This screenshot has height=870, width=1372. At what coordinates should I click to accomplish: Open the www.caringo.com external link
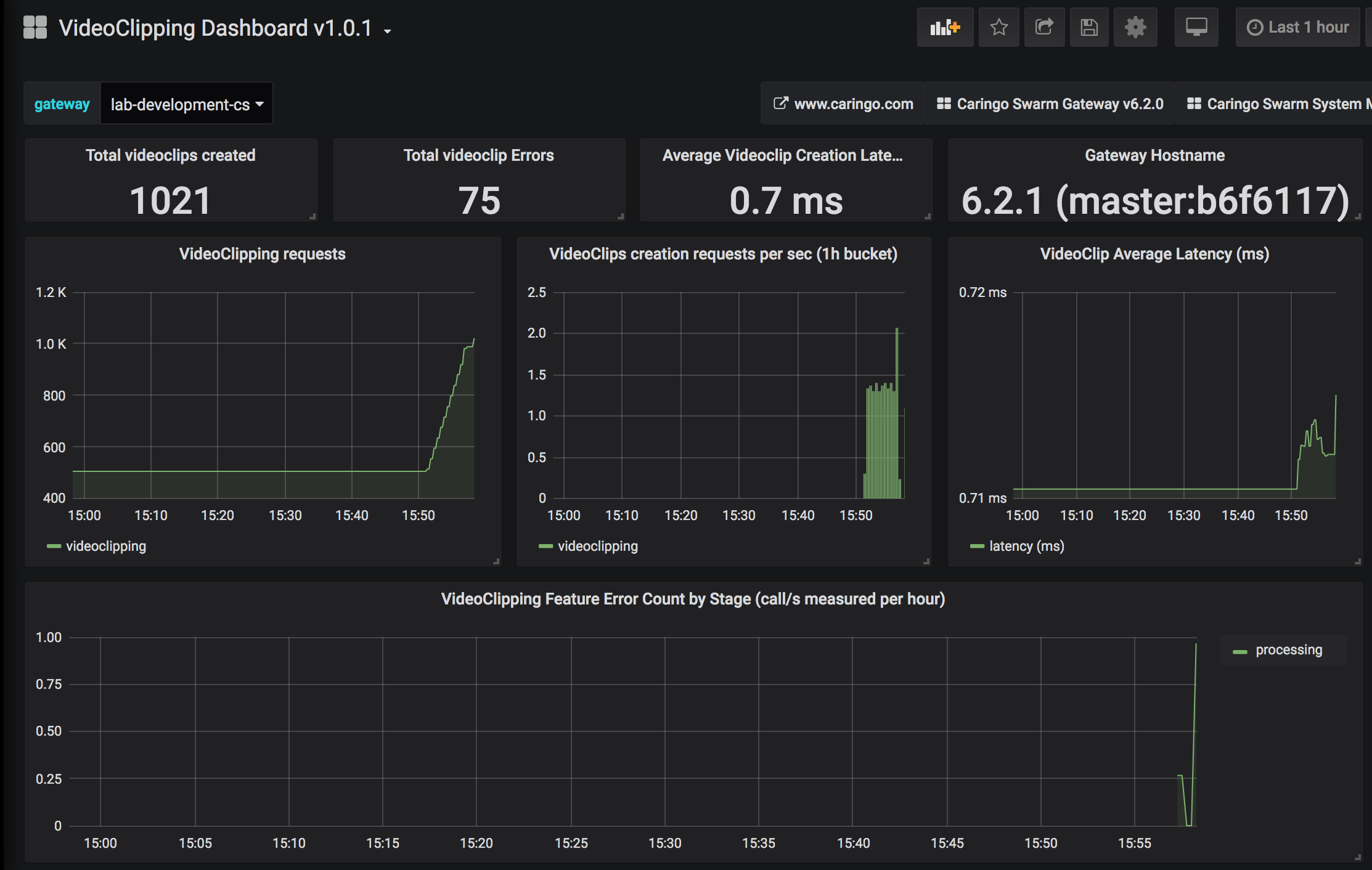pos(844,104)
